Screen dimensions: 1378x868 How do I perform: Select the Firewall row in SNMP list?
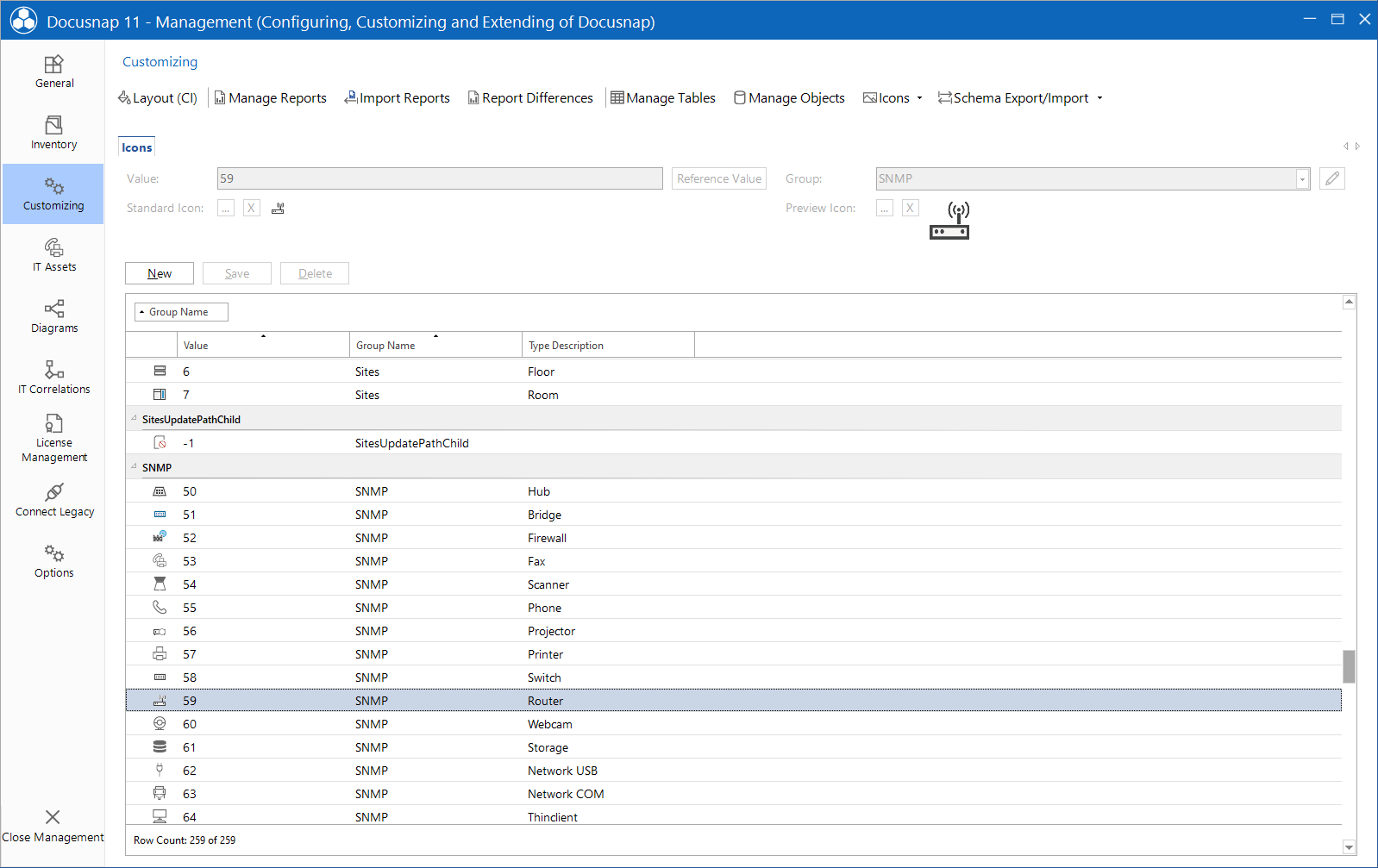coord(547,538)
